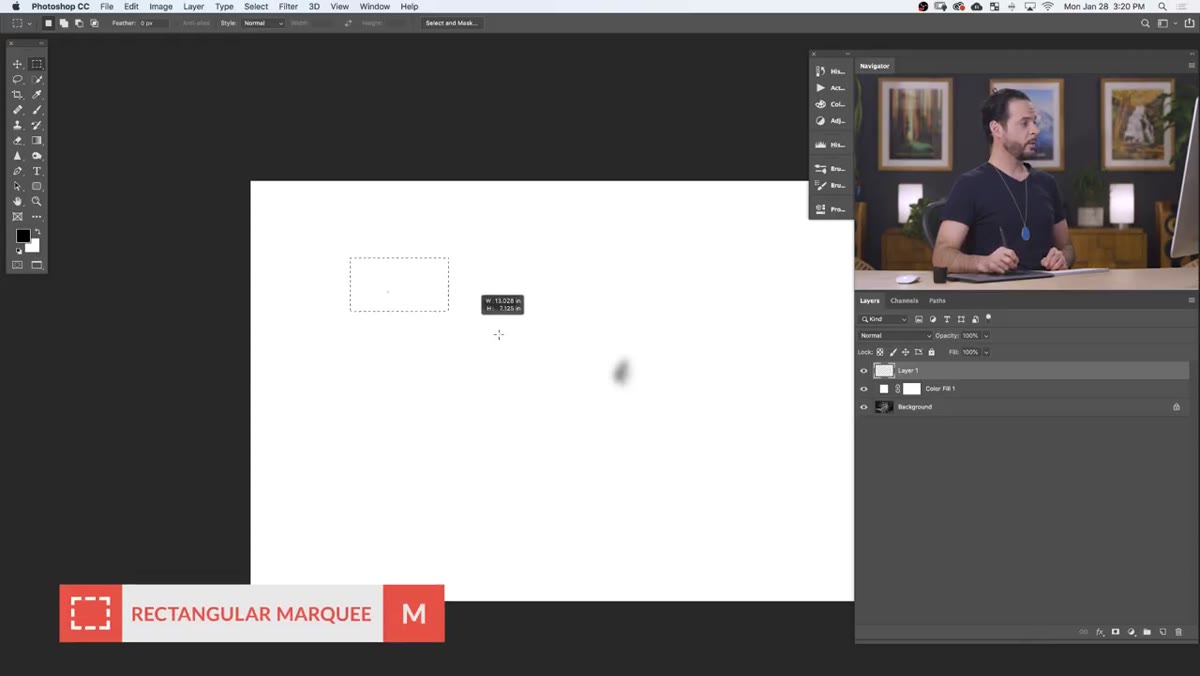Select the Pen tool
The height and width of the screenshot is (676, 1200).
pyautogui.click(x=17, y=171)
